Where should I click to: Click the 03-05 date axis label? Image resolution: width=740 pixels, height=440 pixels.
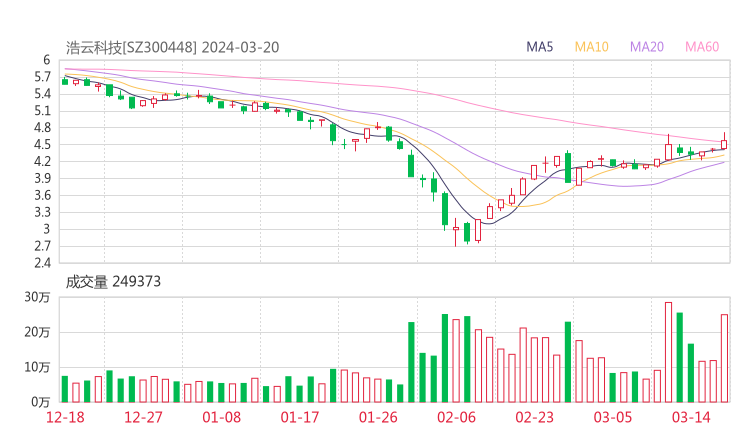pos(613,417)
